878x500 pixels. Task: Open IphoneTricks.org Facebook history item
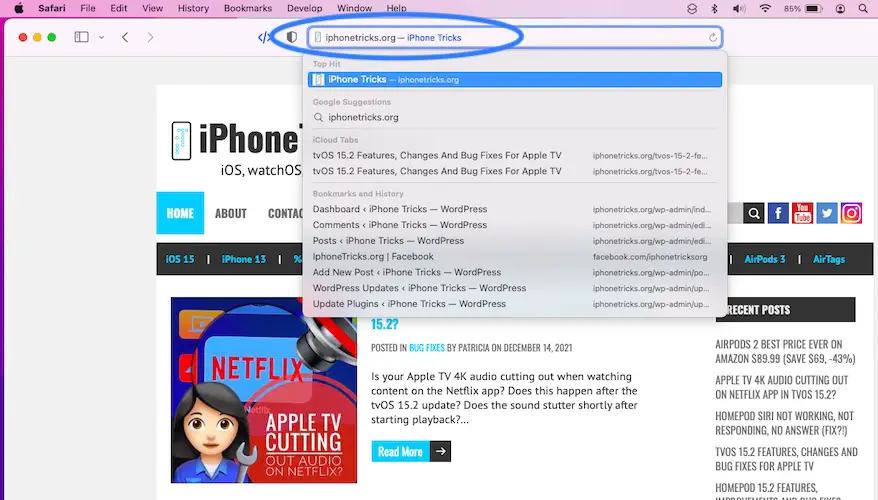coord(515,256)
